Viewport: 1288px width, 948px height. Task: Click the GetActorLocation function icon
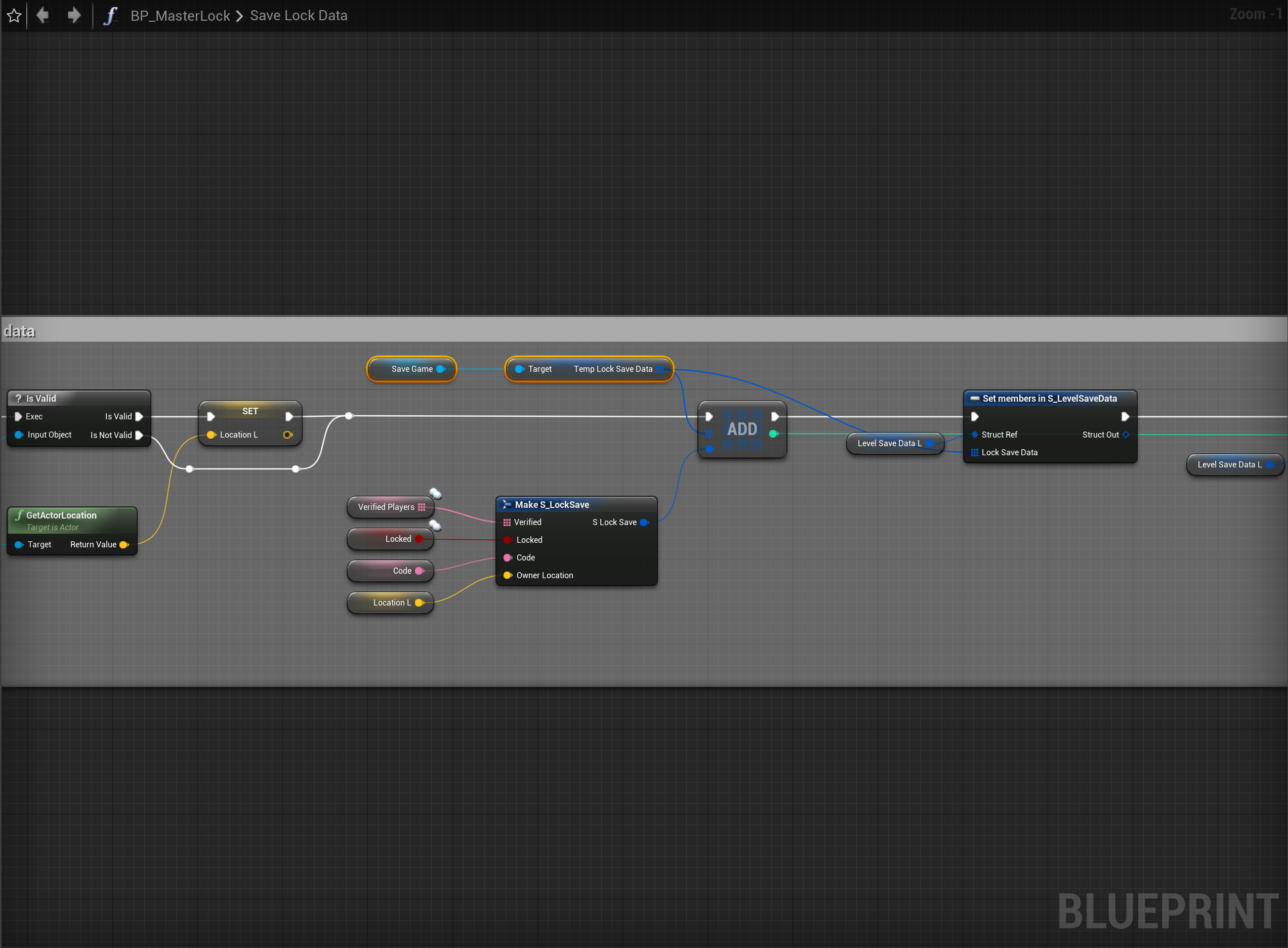pyautogui.click(x=19, y=515)
